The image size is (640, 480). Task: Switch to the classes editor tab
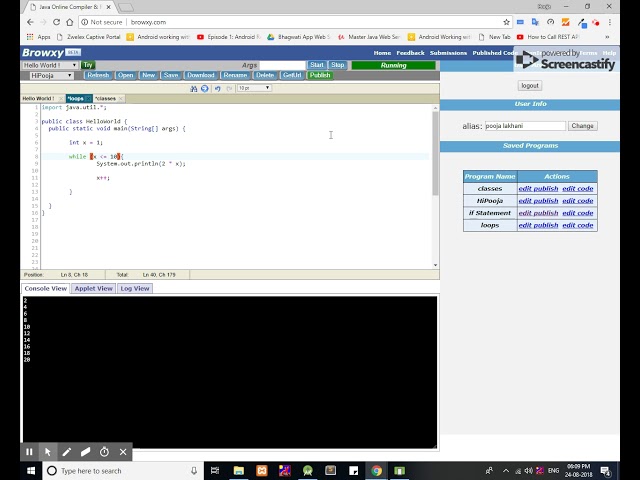click(x=106, y=99)
